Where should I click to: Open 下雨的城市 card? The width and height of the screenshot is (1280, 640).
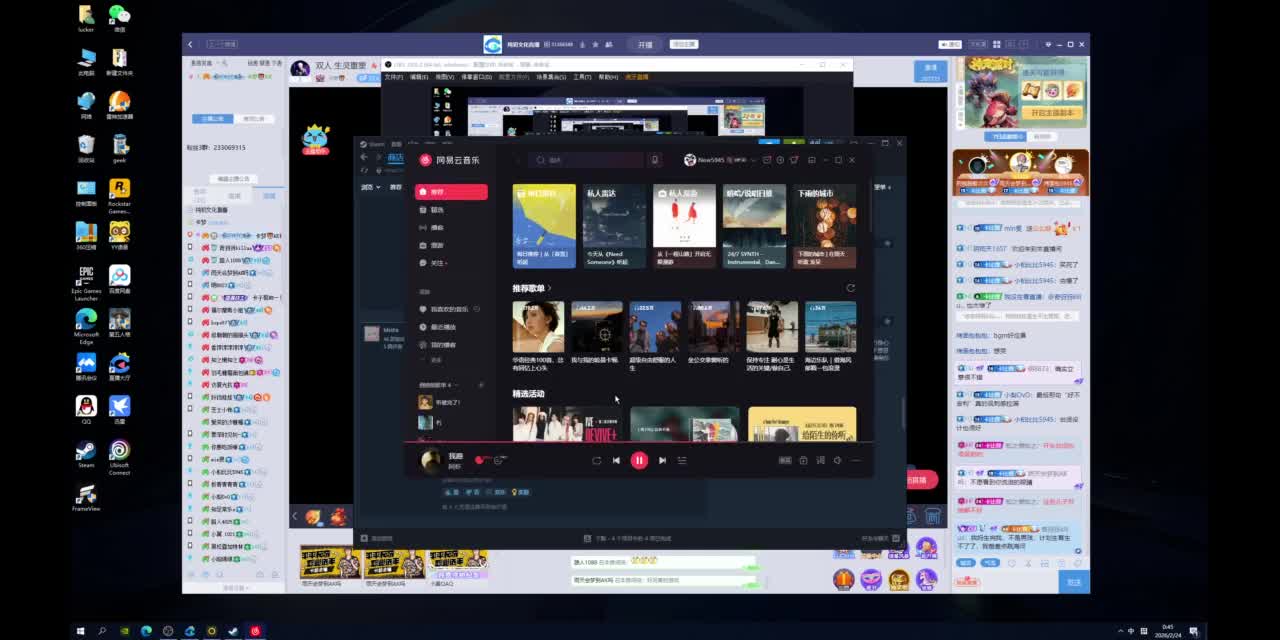click(x=825, y=225)
